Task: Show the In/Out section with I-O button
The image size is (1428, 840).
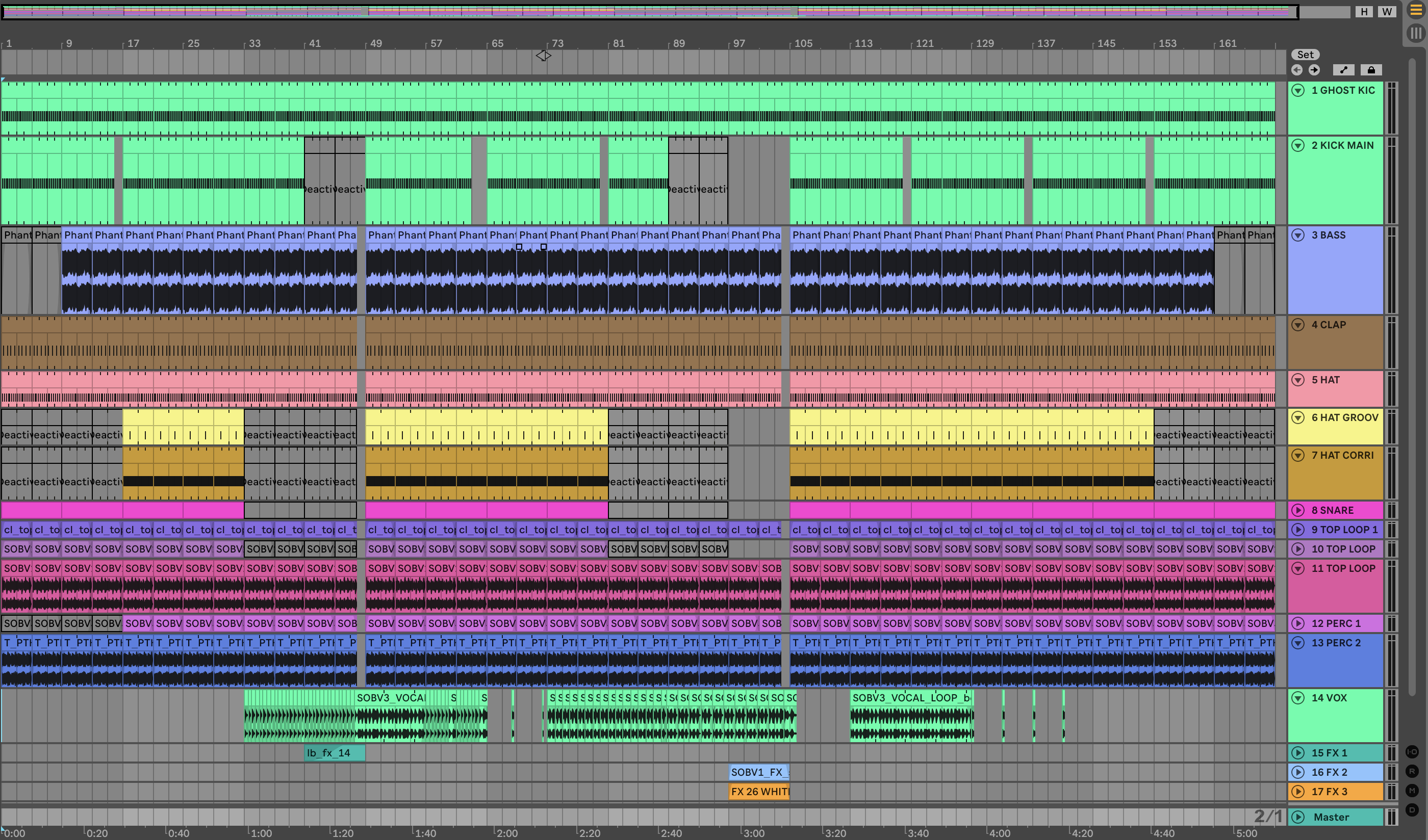Action: click(x=1412, y=752)
